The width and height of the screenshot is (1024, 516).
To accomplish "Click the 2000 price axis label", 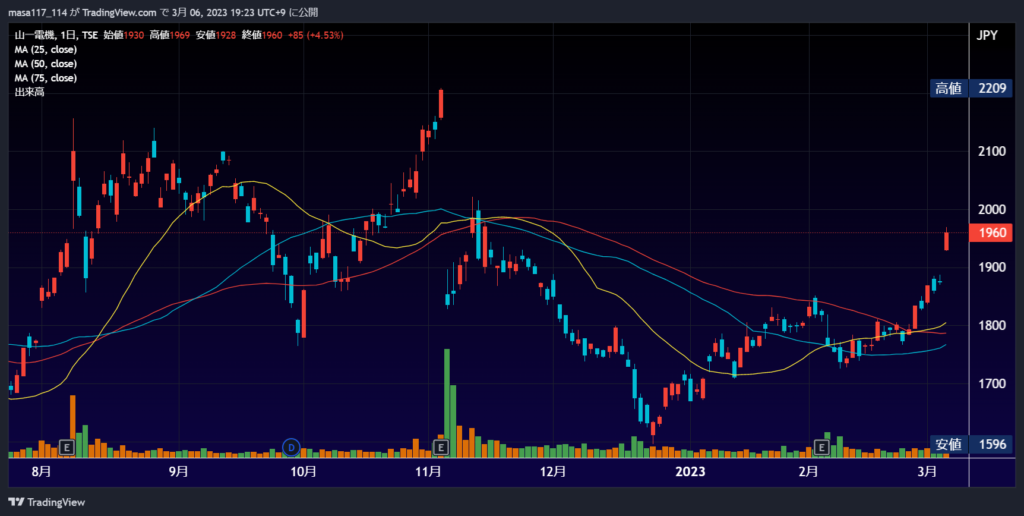I will tap(991, 210).
